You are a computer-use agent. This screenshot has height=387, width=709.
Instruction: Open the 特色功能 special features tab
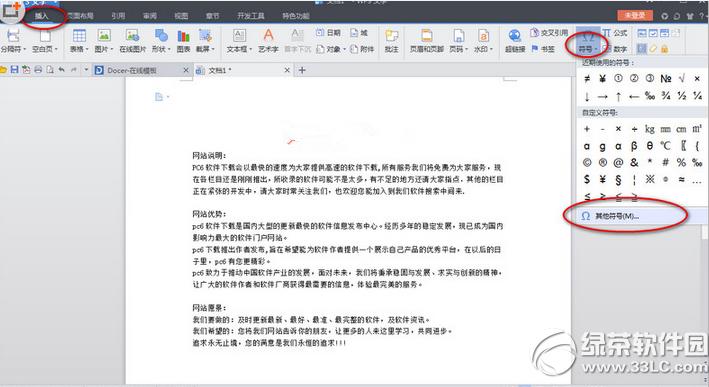click(x=296, y=16)
